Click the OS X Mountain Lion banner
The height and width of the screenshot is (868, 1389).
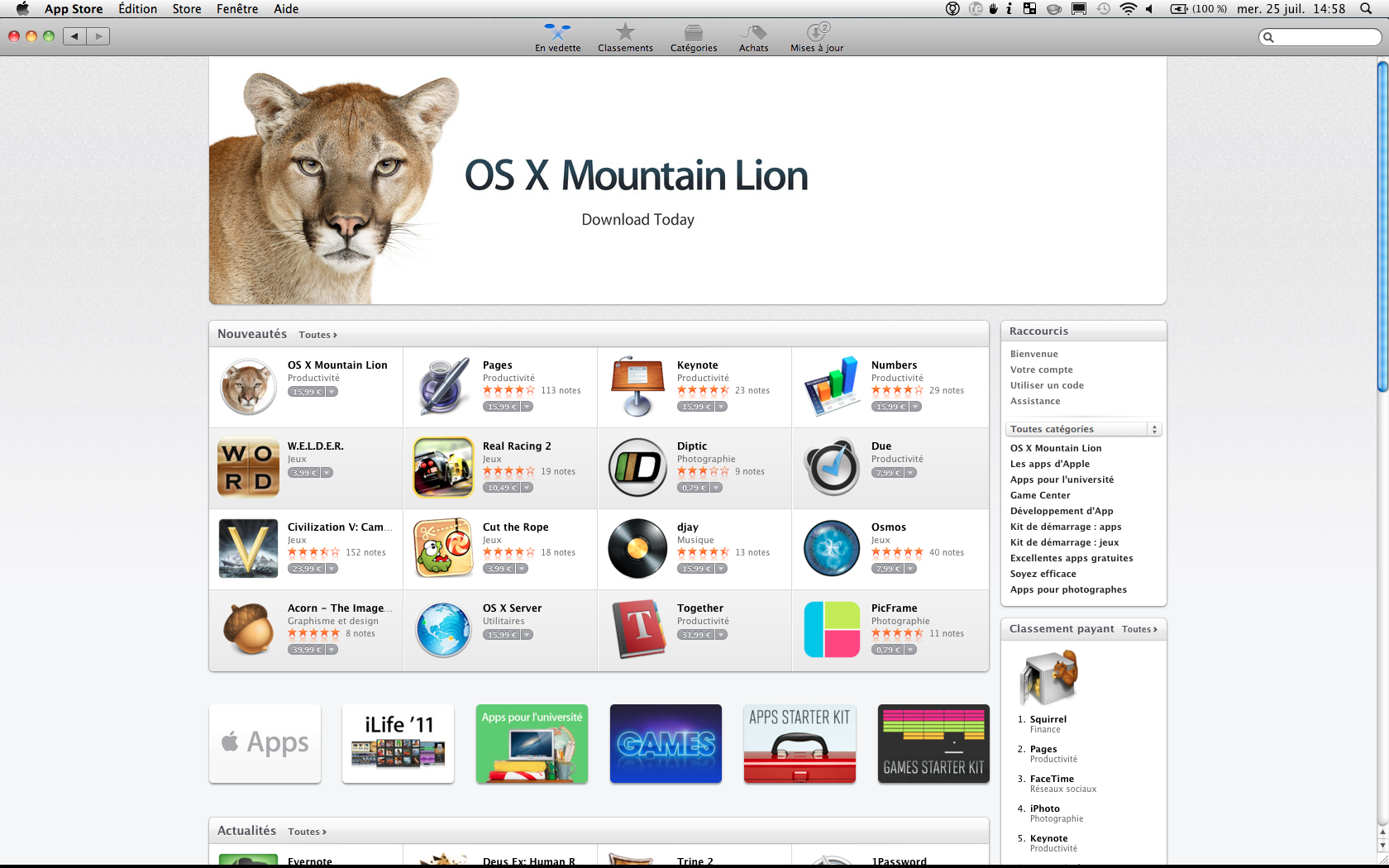(687, 180)
